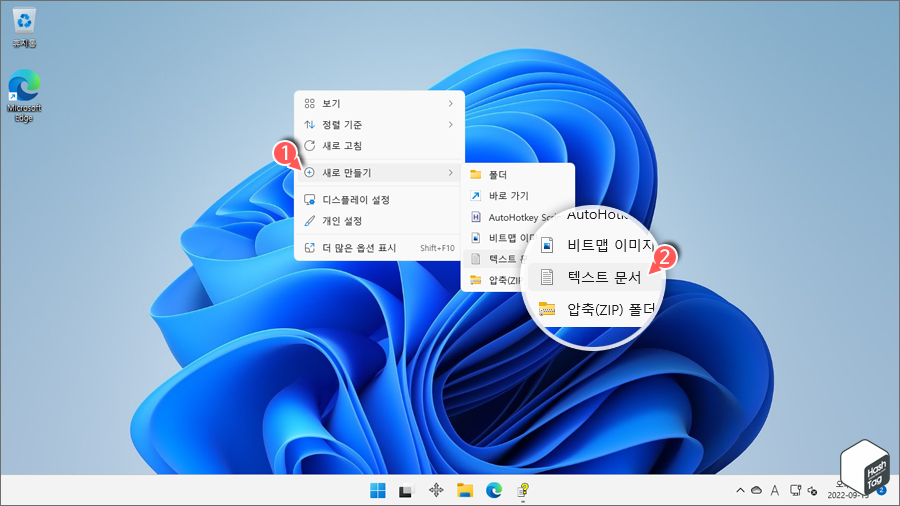Open the Recycle Bin desktop icon
The height and width of the screenshot is (506, 900).
coord(24,28)
